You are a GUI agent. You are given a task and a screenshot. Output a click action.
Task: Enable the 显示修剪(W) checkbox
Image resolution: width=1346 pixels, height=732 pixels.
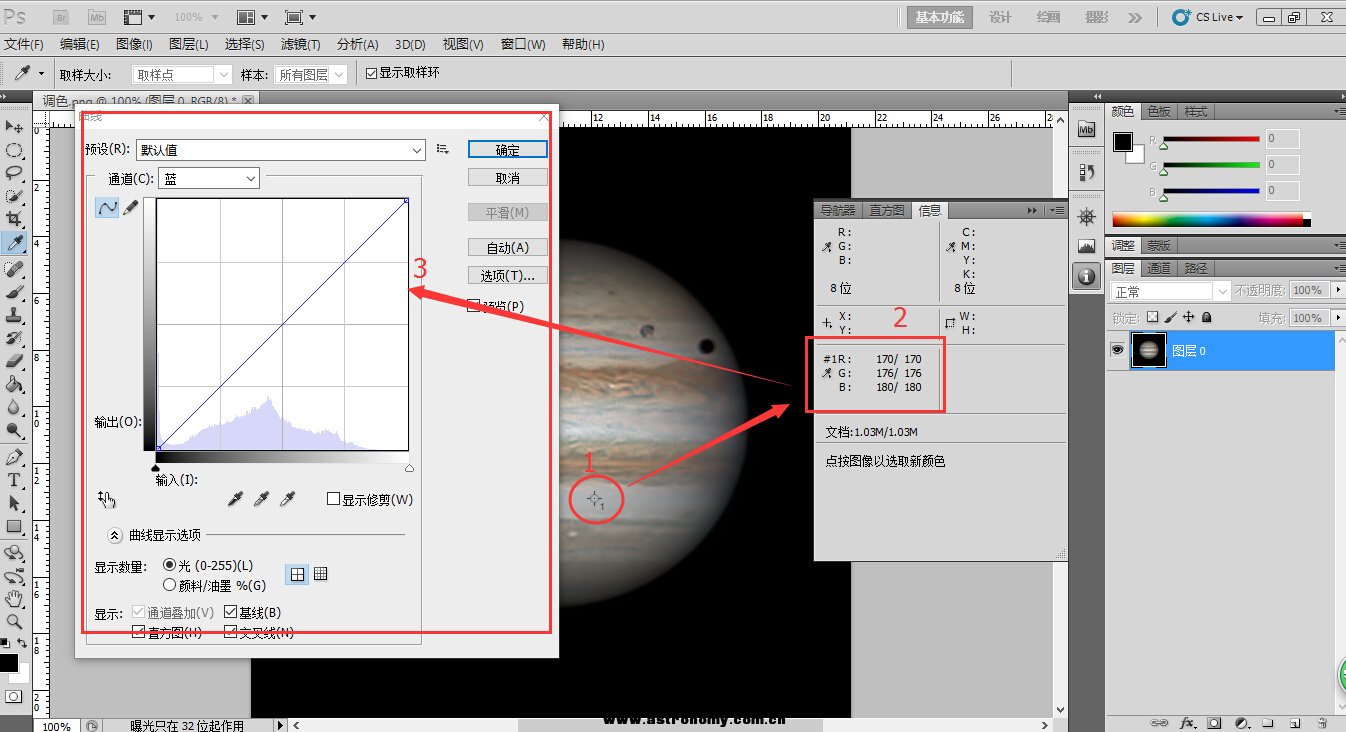coord(334,499)
